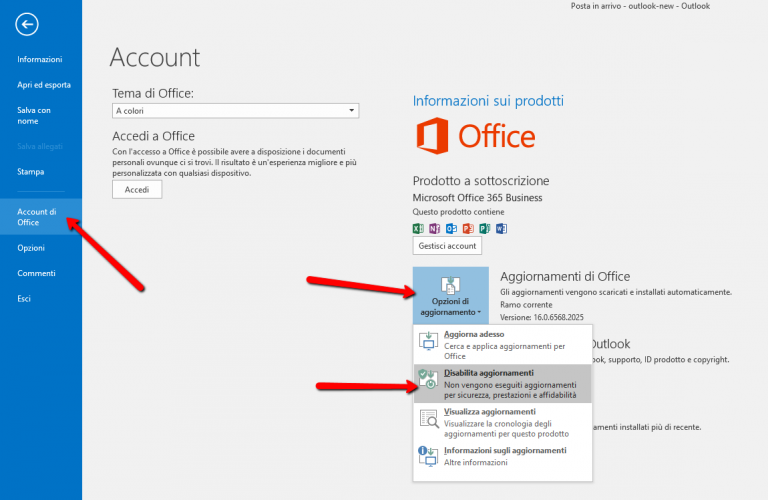Choose Salva con nome in sidebar
The height and width of the screenshot is (500, 768).
[x=34, y=116]
